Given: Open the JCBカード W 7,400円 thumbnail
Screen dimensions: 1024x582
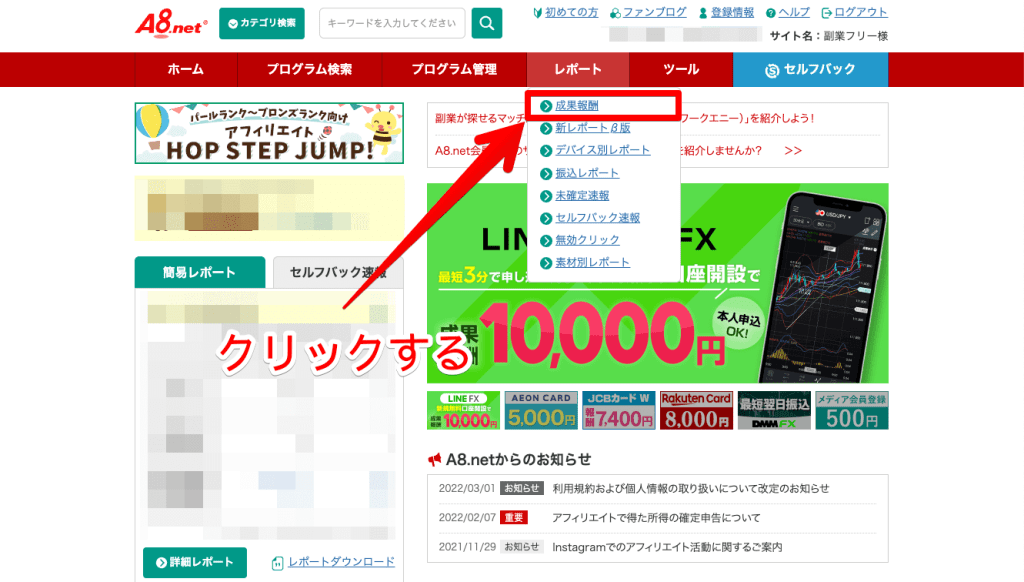Looking at the screenshot, I should point(618,410).
